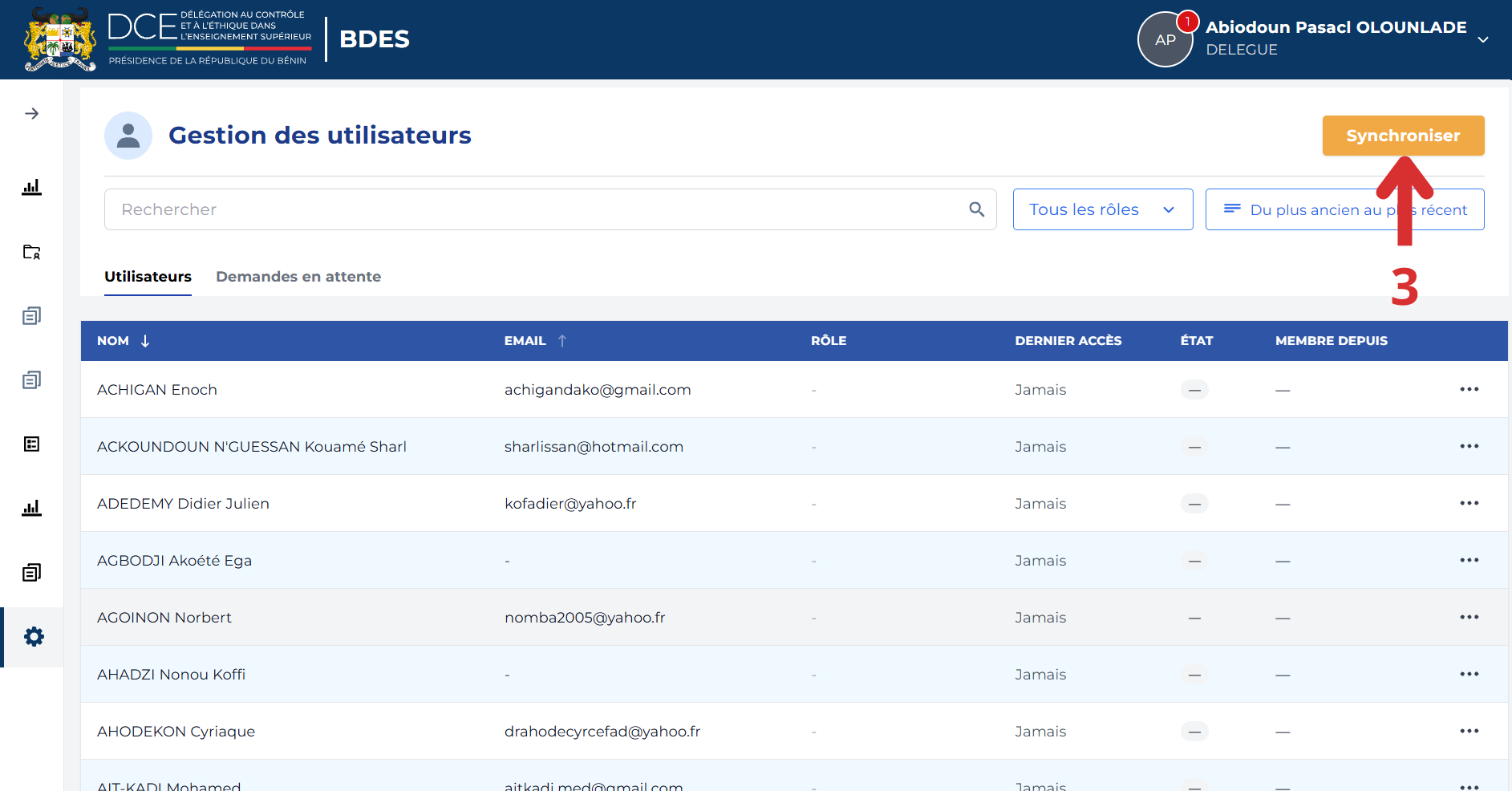The width and height of the screenshot is (1512, 791).
Task: Select the name AHODEKON Cyriaque
Action: coord(176,732)
